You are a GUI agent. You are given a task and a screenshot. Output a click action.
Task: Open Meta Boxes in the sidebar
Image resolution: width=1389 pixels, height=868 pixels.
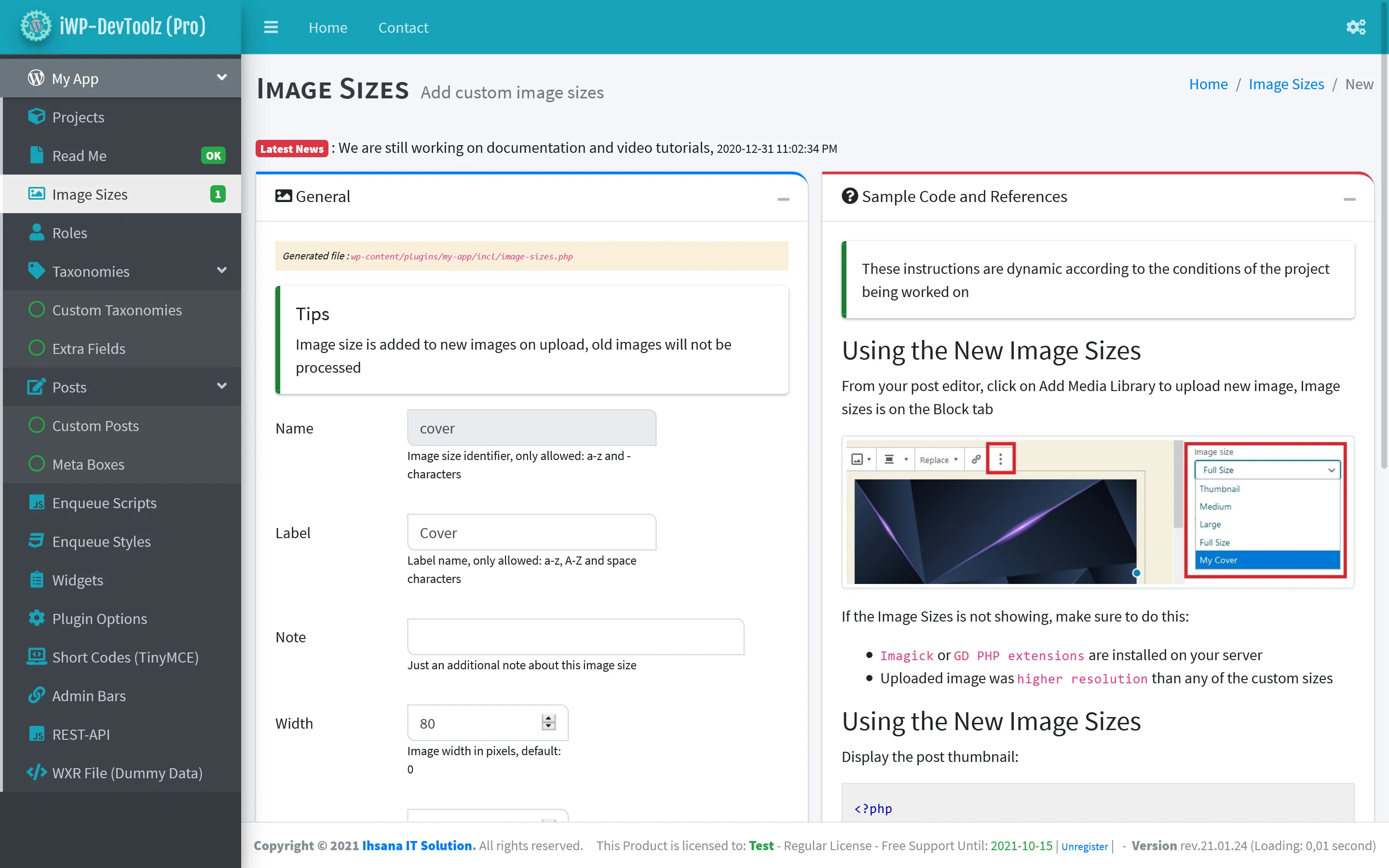122,464
